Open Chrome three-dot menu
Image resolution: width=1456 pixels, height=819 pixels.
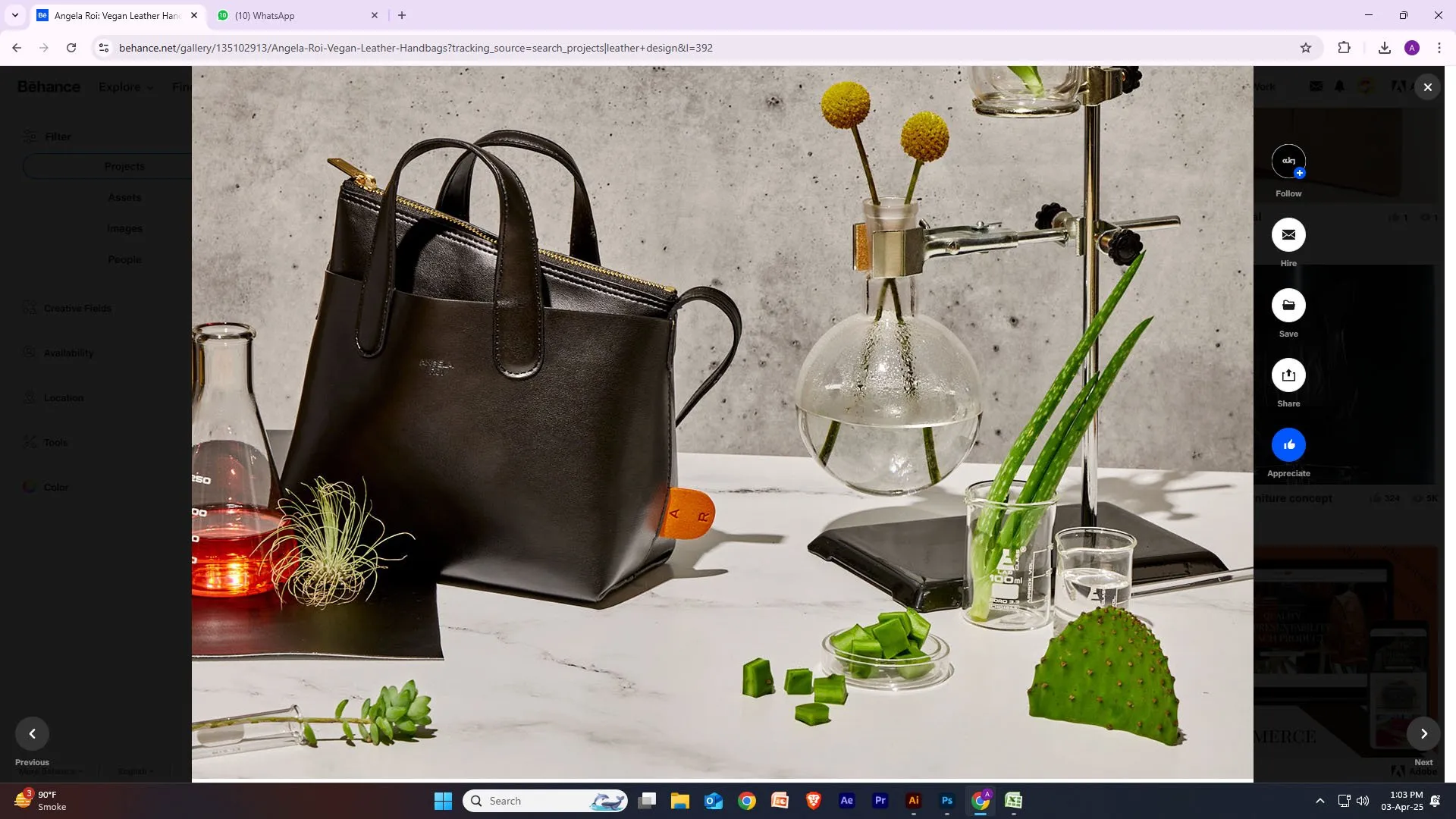tap(1439, 48)
